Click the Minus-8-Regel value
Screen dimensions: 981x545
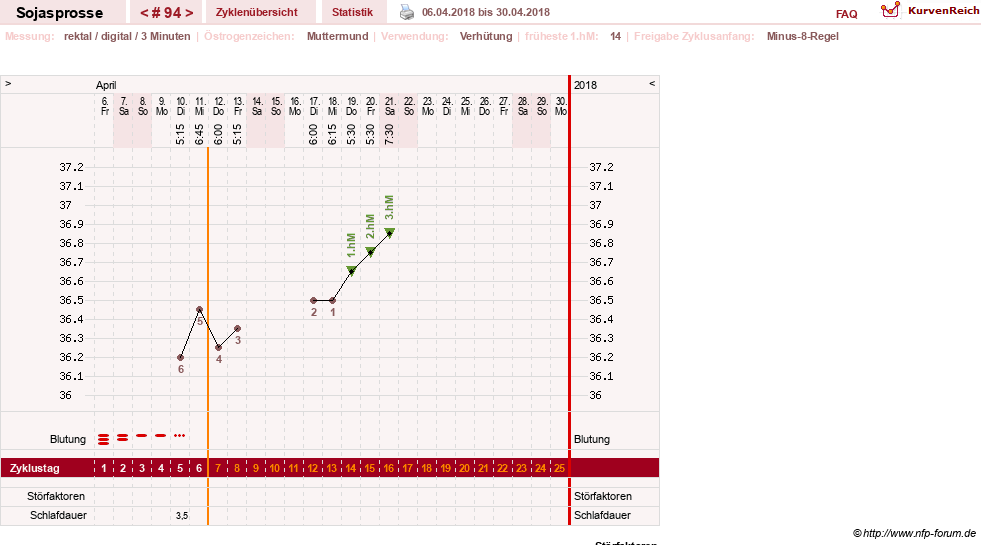pos(803,36)
